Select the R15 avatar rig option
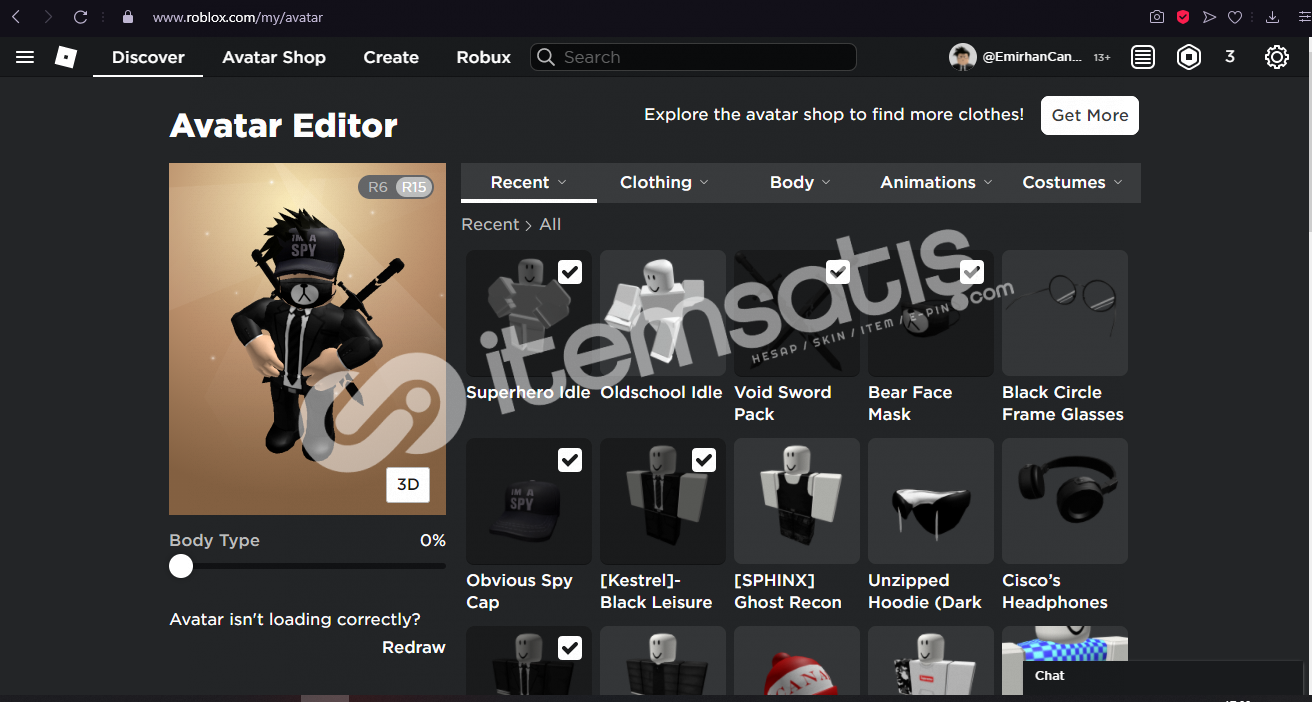Viewport: 1312px width, 702px height. click(414, 187)
